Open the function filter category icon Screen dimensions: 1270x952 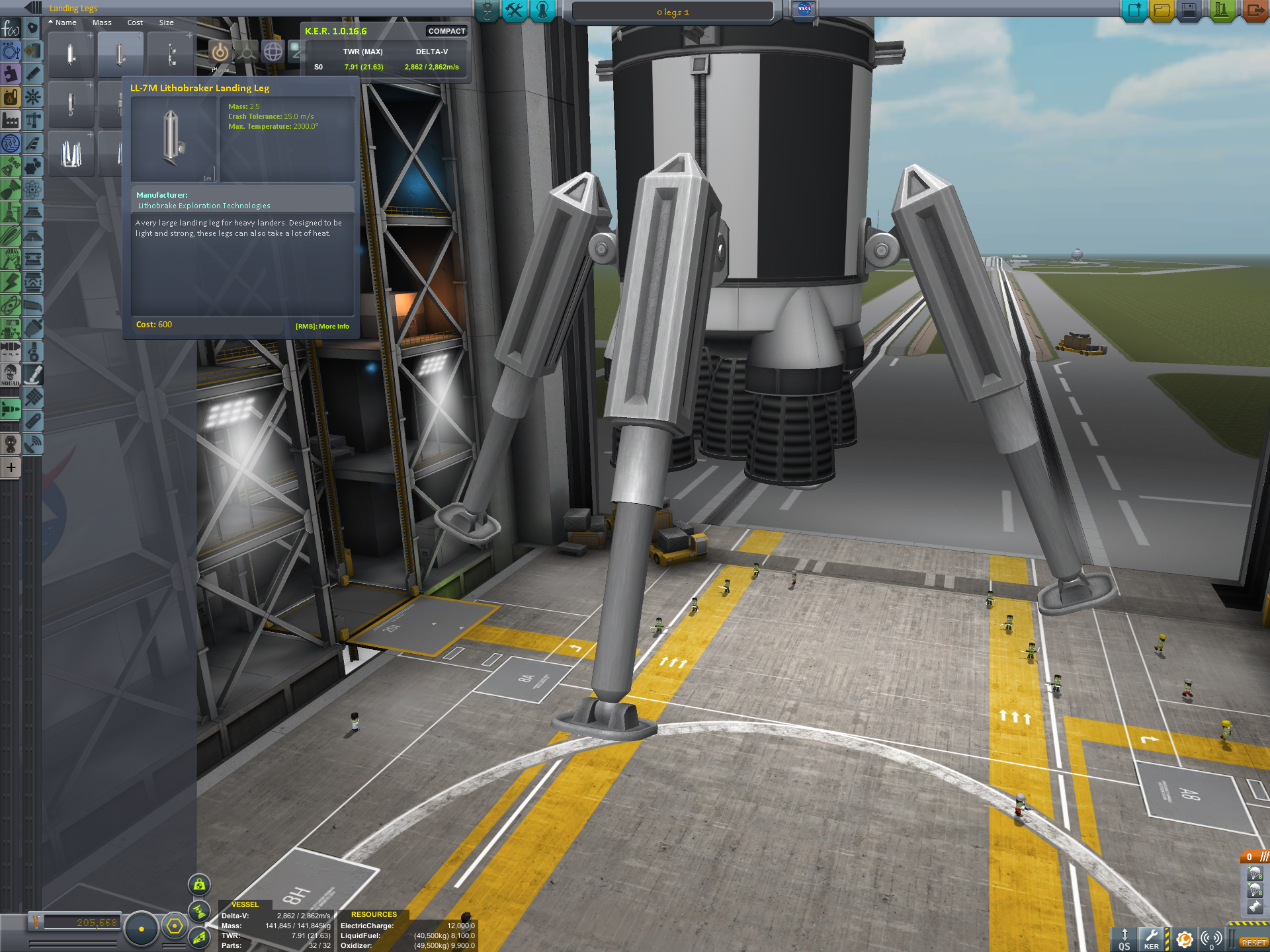(x=11, y=29)
